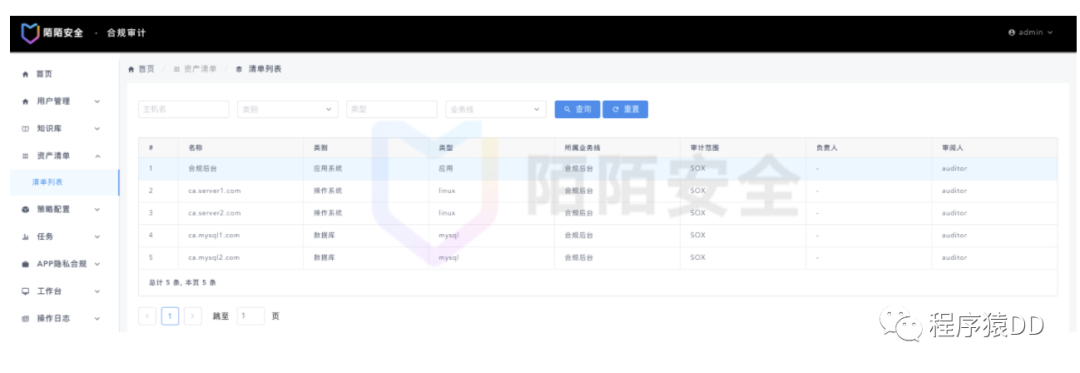Screen dimensions: 1080x373
Task: Click page number 1 in pagination
Action: click(170, 317)
